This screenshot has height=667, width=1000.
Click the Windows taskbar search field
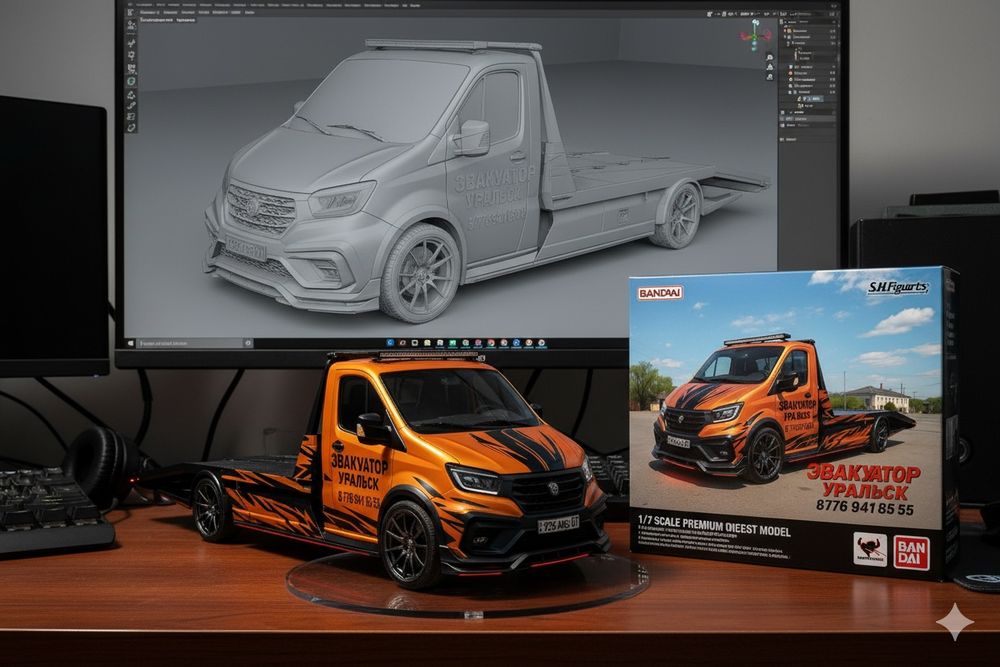pos(190,343)
